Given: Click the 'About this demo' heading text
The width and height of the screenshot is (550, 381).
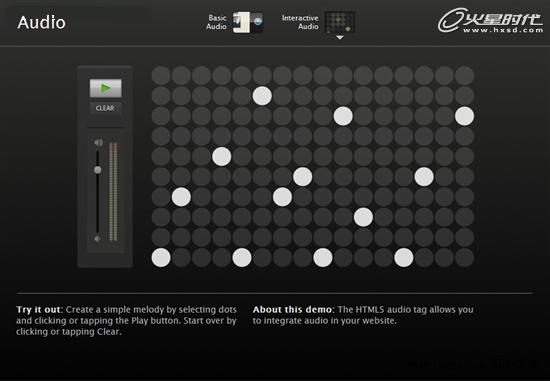Looking at the screenshot, I should (292, 310).
